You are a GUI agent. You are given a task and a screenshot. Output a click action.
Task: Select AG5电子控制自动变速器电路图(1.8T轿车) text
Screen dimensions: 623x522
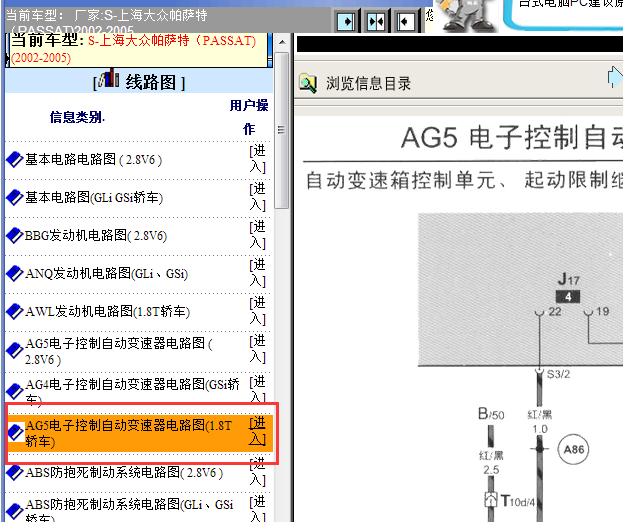(x=128, y=433)
